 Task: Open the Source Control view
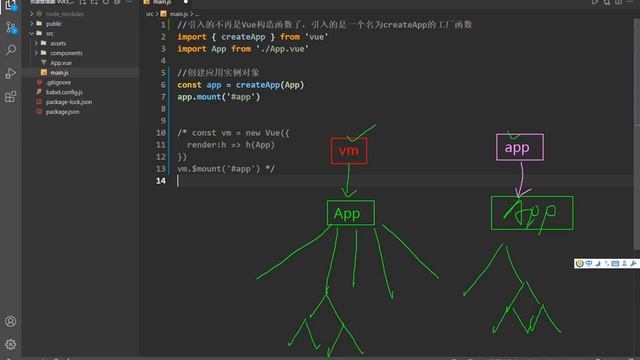click(x=11, y=28)
